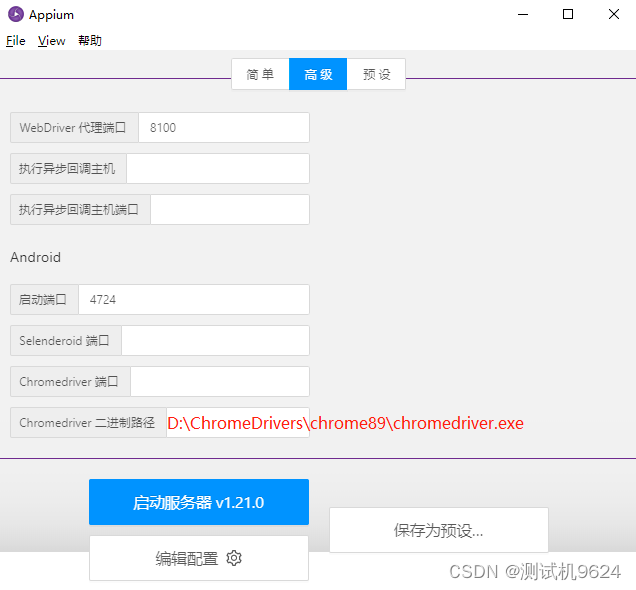Close the Appium window
The image size is (636, 590).
coord(614,14)
